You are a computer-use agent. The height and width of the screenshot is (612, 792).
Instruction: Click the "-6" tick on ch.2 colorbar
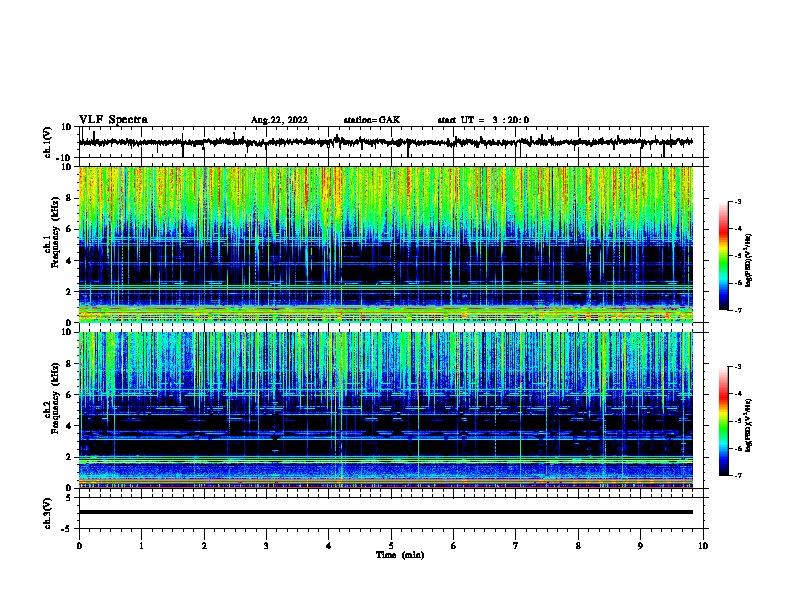click(737, 448)
